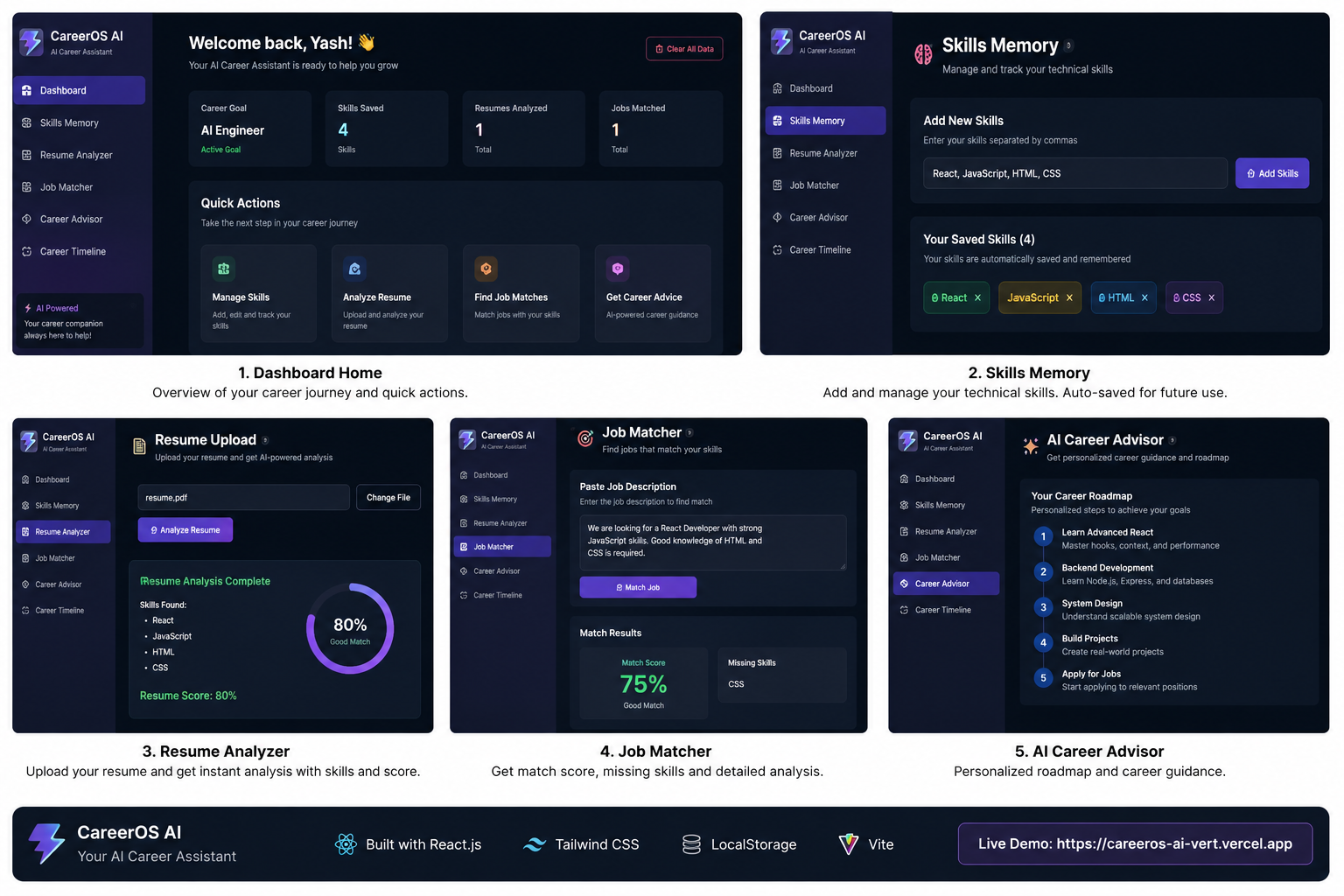Click the Match Job button

638,587
